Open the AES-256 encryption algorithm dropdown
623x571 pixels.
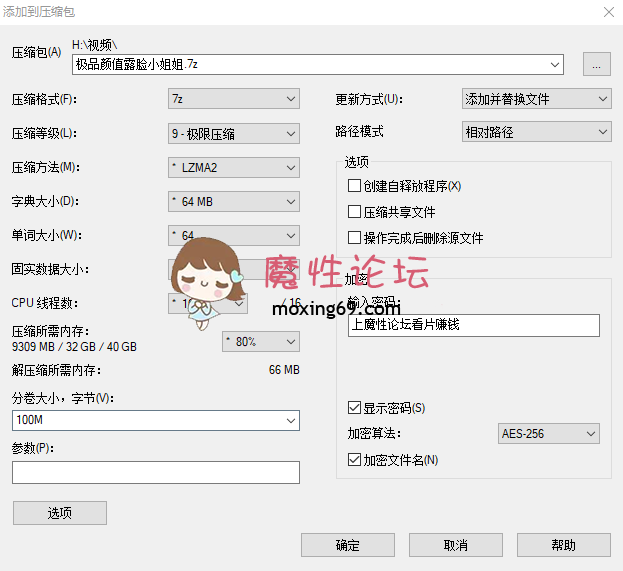[549, 434]
